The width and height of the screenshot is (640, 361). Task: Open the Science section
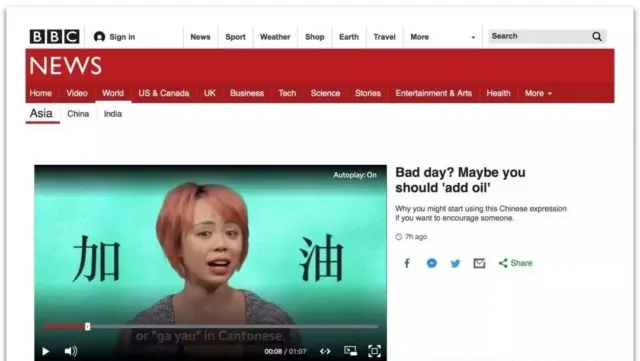click(325, 93)
